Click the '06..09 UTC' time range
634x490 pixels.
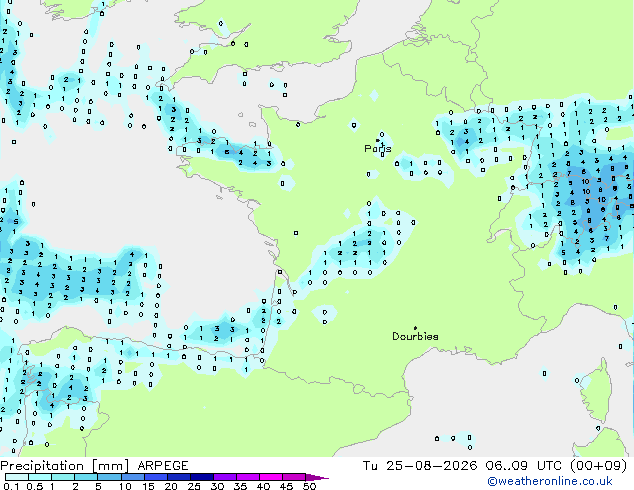(x=524, y=466)
